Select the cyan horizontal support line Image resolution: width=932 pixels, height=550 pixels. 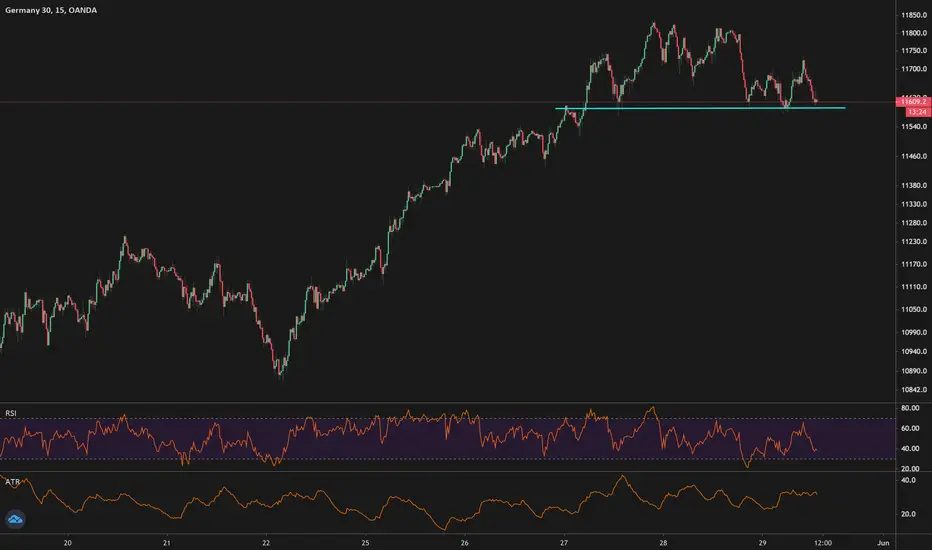click(700, 108)
